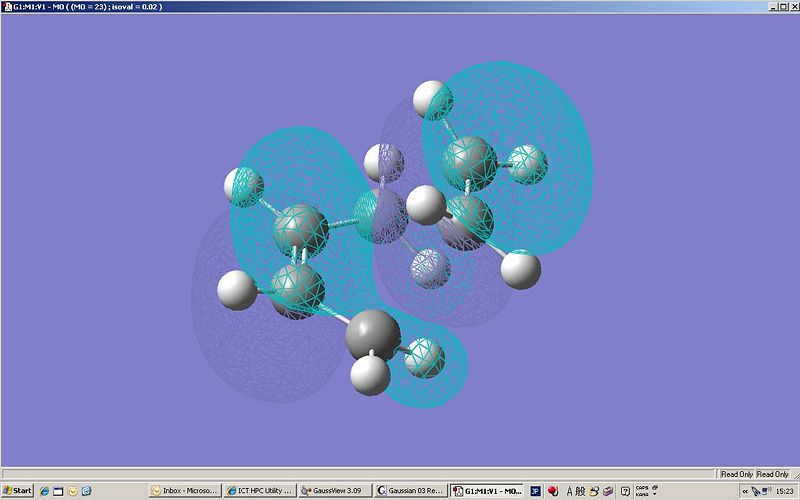Viewport: 800px width, 500px height.
Task: Click the Safely Remove Hardware tray icon
Action: 756,491
